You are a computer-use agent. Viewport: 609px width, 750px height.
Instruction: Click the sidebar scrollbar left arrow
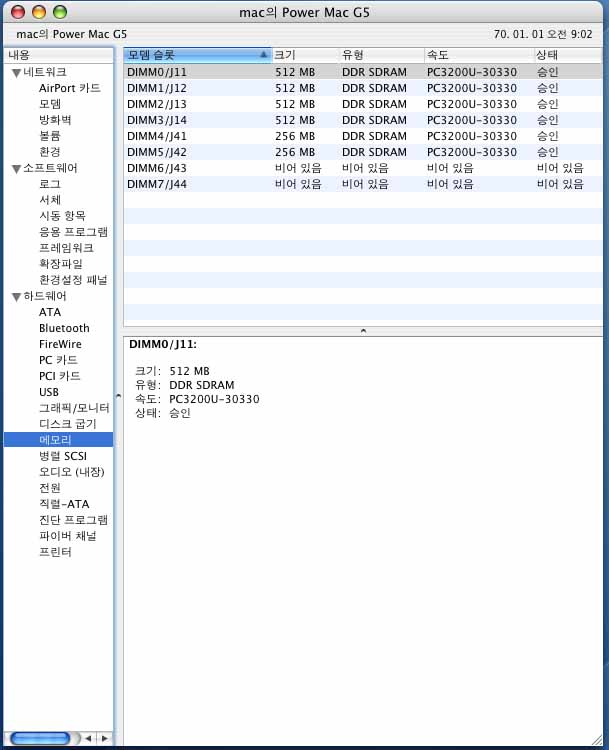coord(87,739)
